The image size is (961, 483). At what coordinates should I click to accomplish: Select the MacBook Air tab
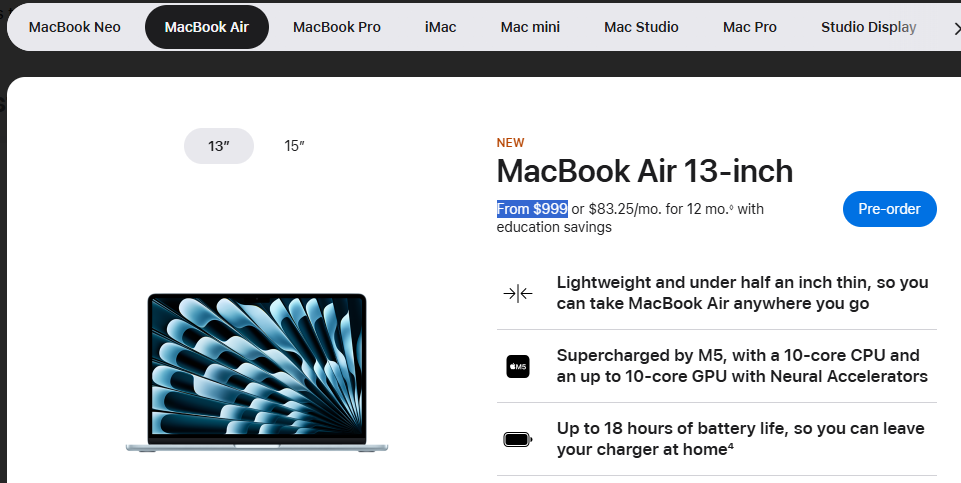pos(207,28)
